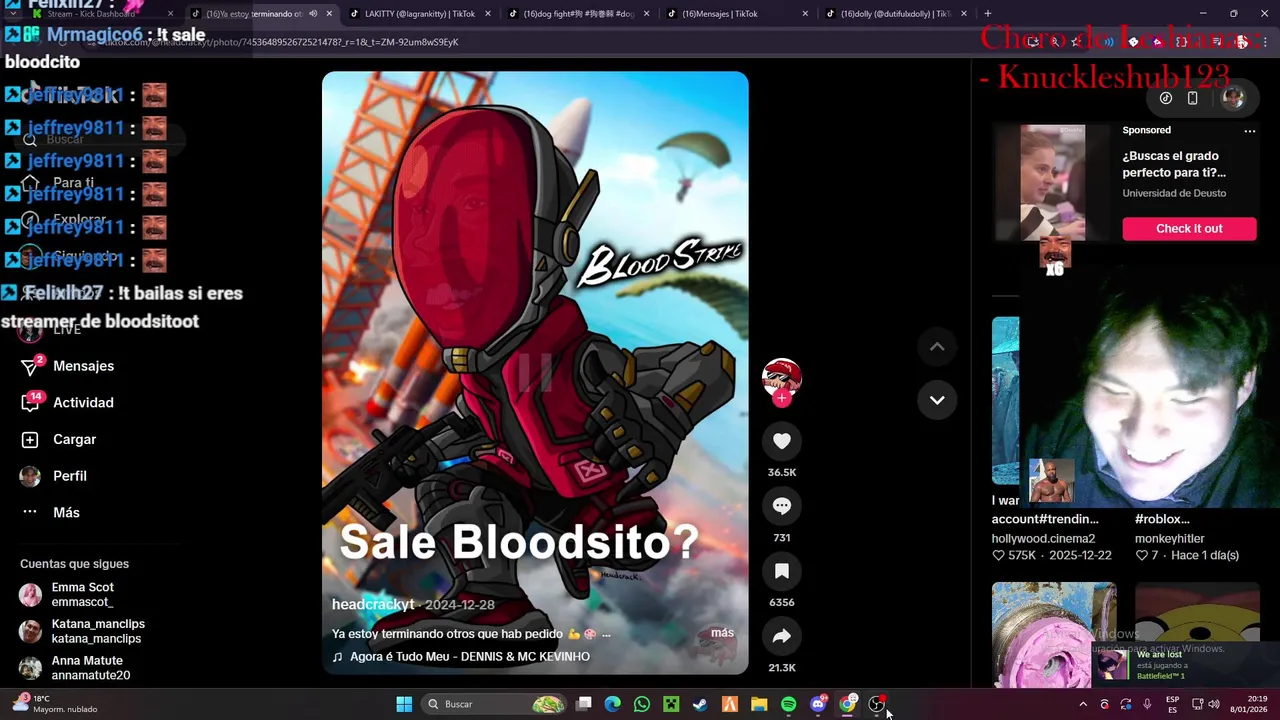Expand caption with más link
This screenshot has height=720, width=1280.
[722, 633]
